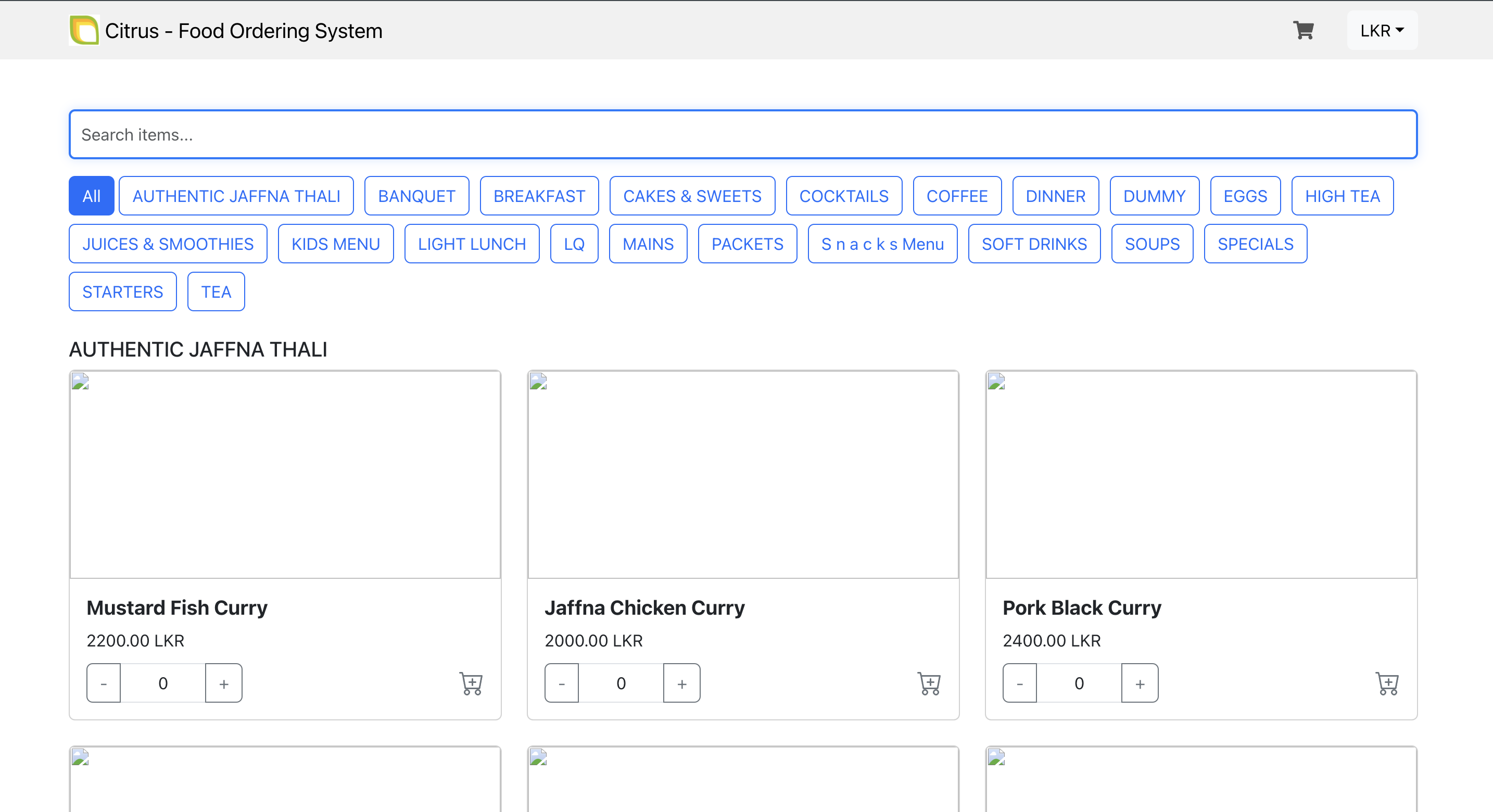
Task: Open Pork Black Curry image
Action: tap(1201, 474)
